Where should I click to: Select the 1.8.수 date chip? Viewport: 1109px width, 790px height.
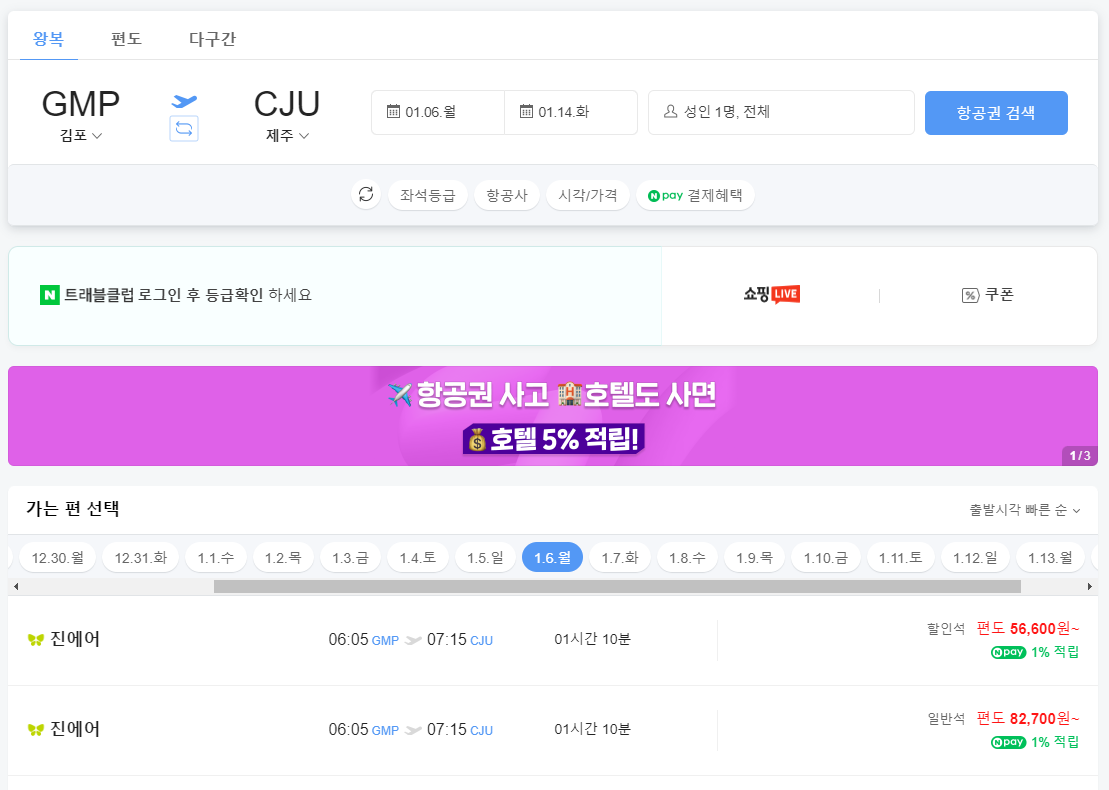pyautogui.click(x=687, y=556)
